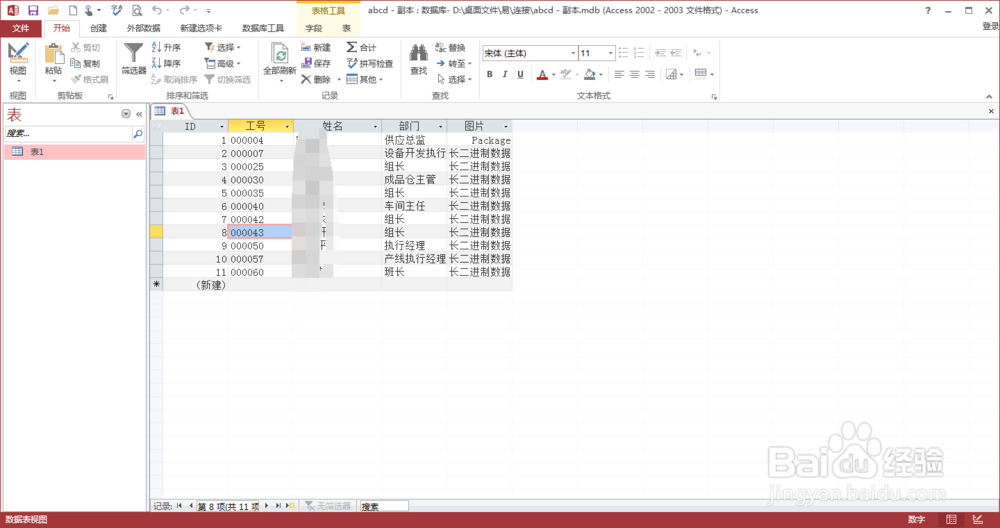Switch to 数据库工具 (Database Tools) tab
Image resolution: width=1000 pixels, height=528 pixels.
(263, 28)
